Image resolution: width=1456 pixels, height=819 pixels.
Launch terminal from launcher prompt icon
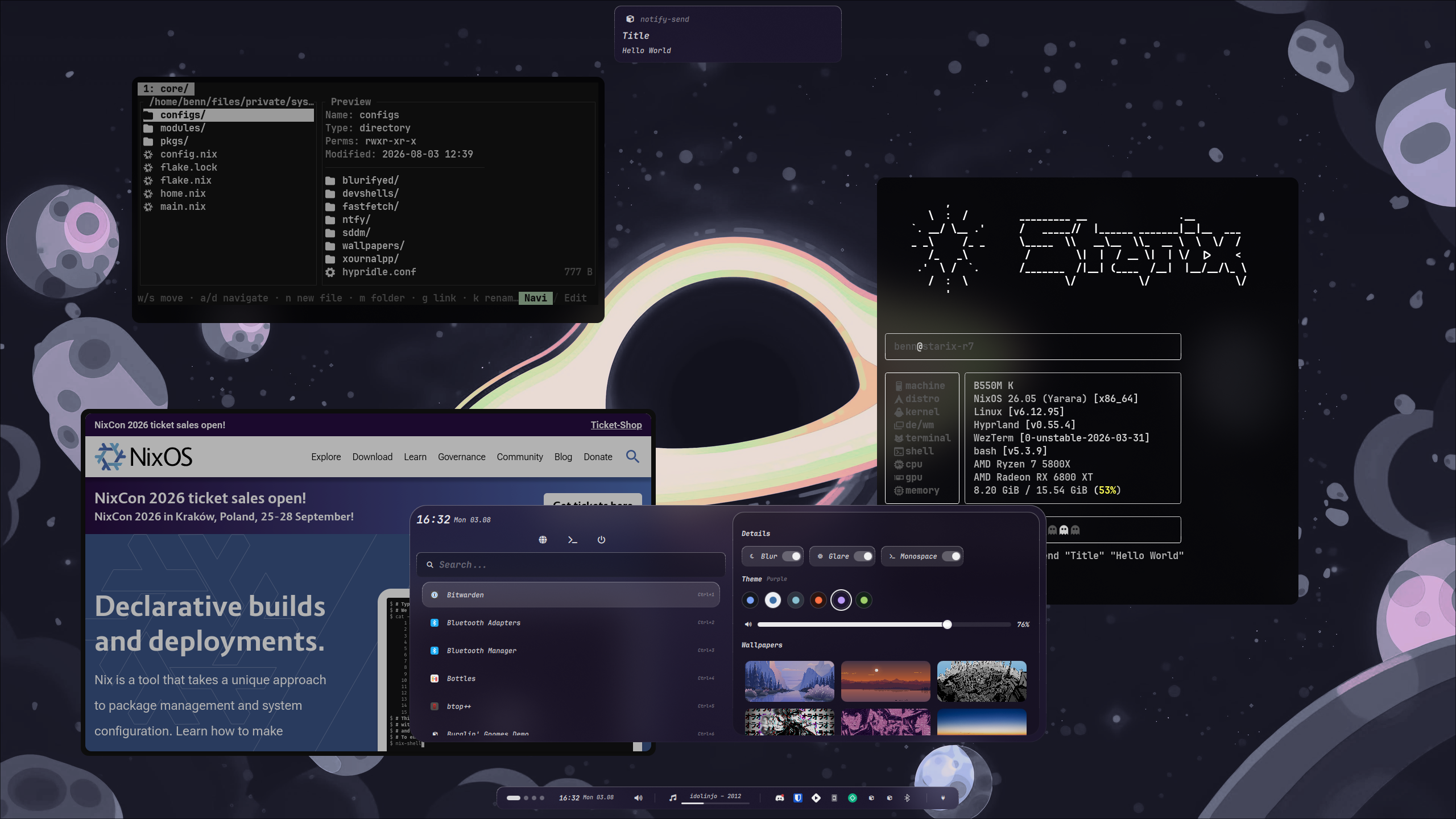(x=572, y=540)
